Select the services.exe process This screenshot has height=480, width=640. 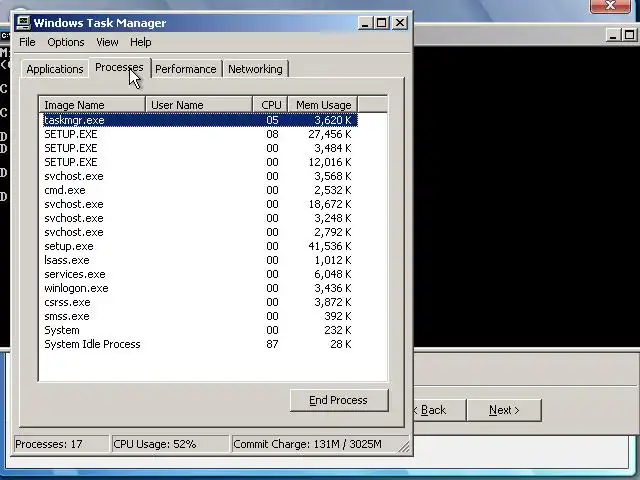click(200, 274)
